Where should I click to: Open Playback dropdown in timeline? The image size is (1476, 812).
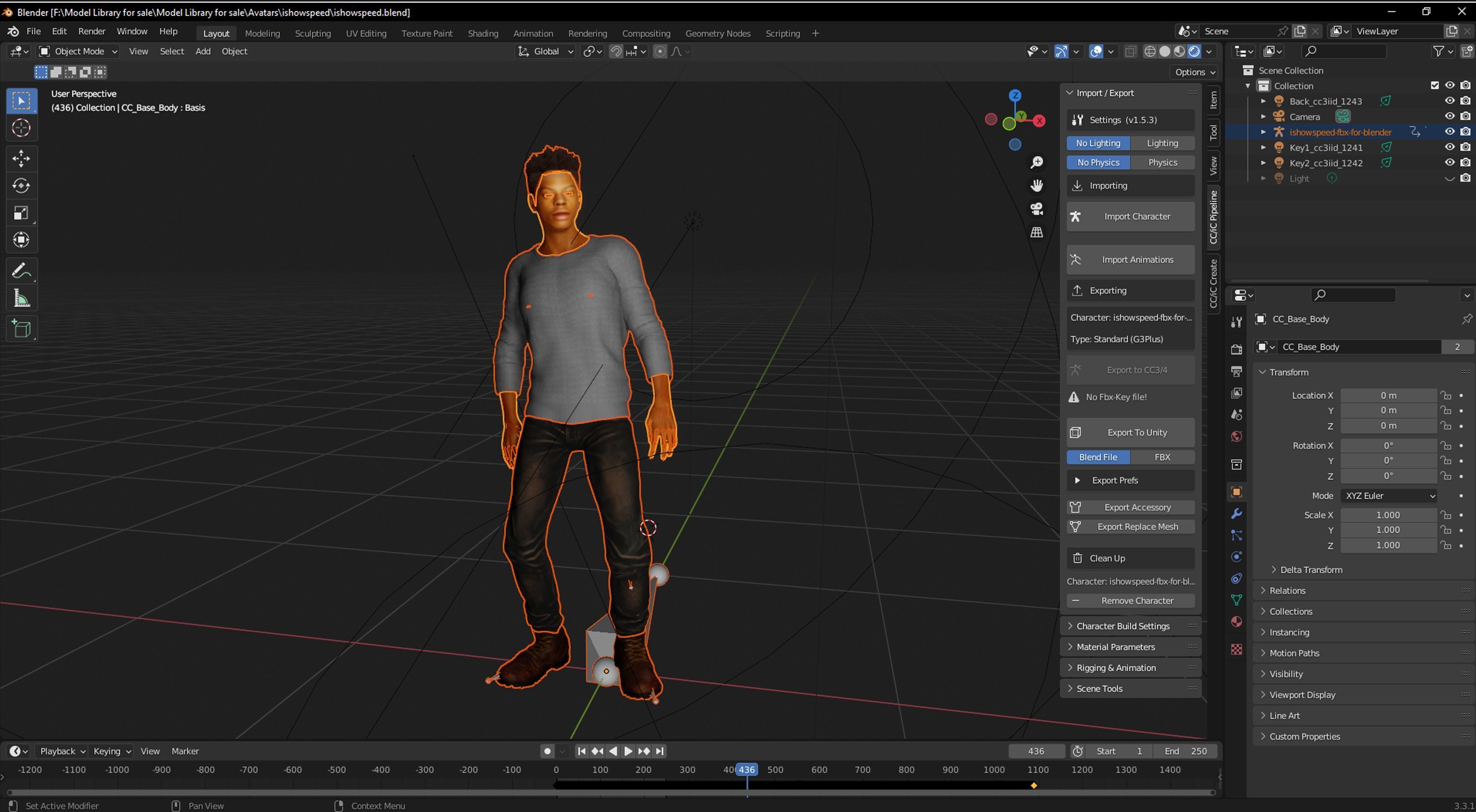[x=62, y=751]
